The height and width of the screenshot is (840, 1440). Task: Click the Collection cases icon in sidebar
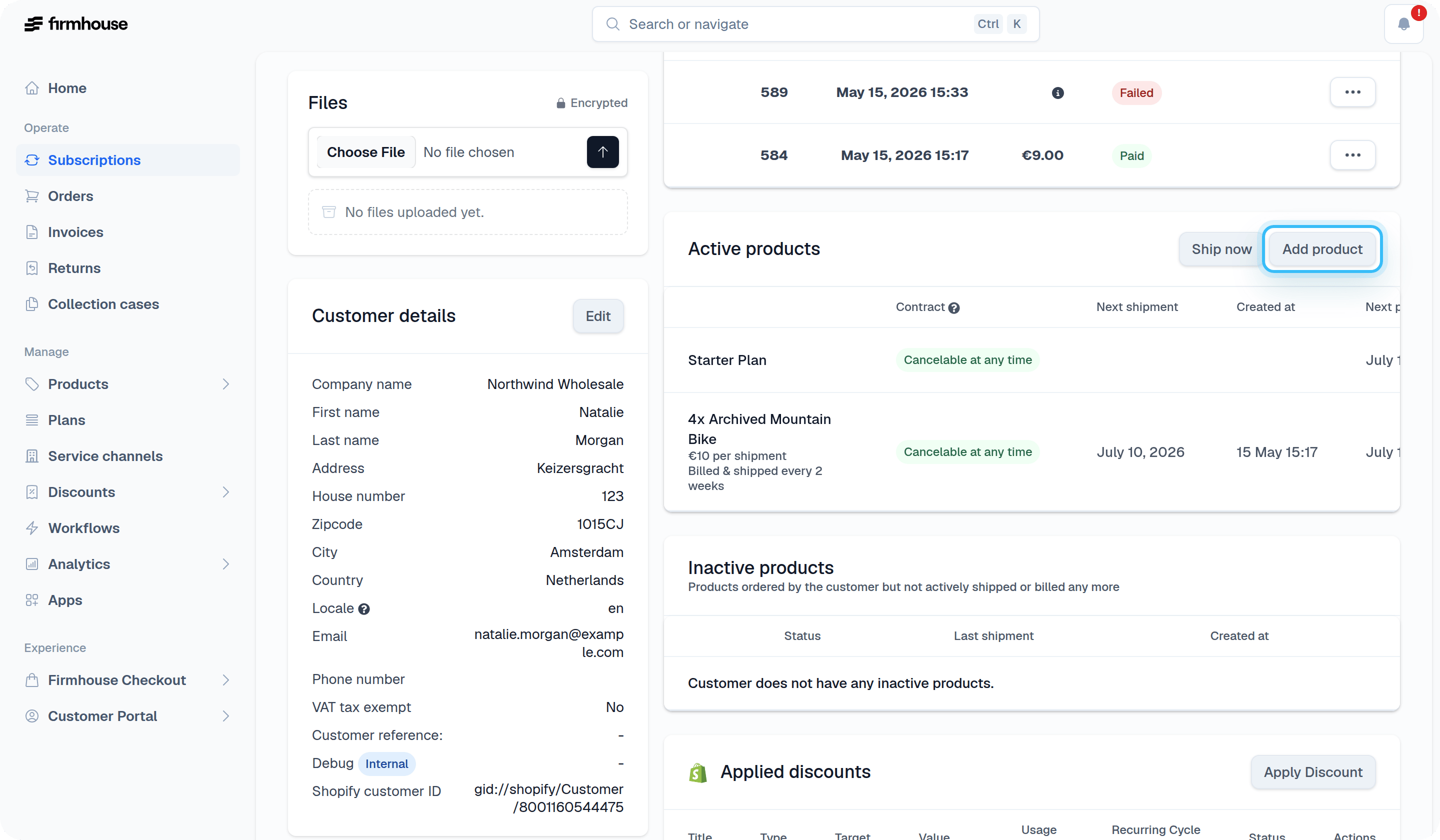click(32, 304)
